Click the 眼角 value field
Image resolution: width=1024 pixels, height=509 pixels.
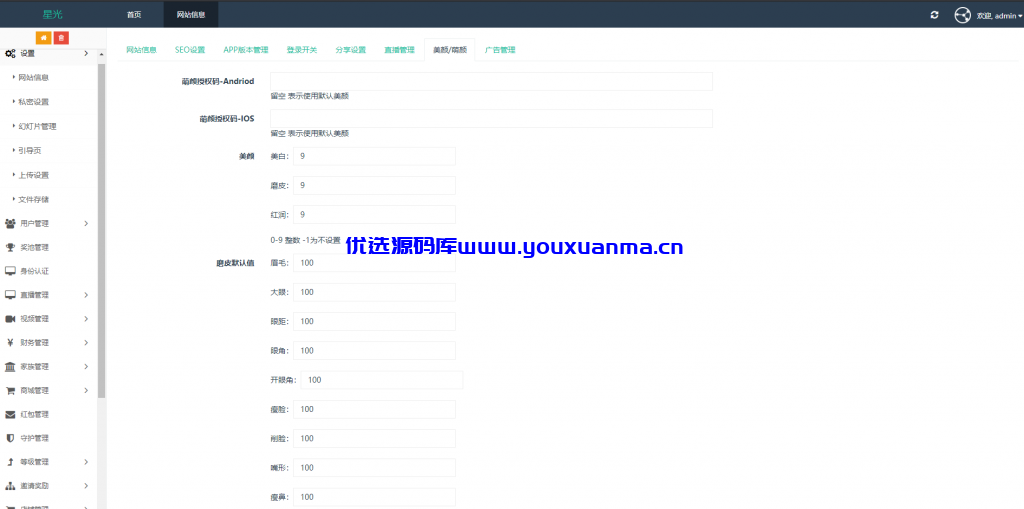coord(374,351)
